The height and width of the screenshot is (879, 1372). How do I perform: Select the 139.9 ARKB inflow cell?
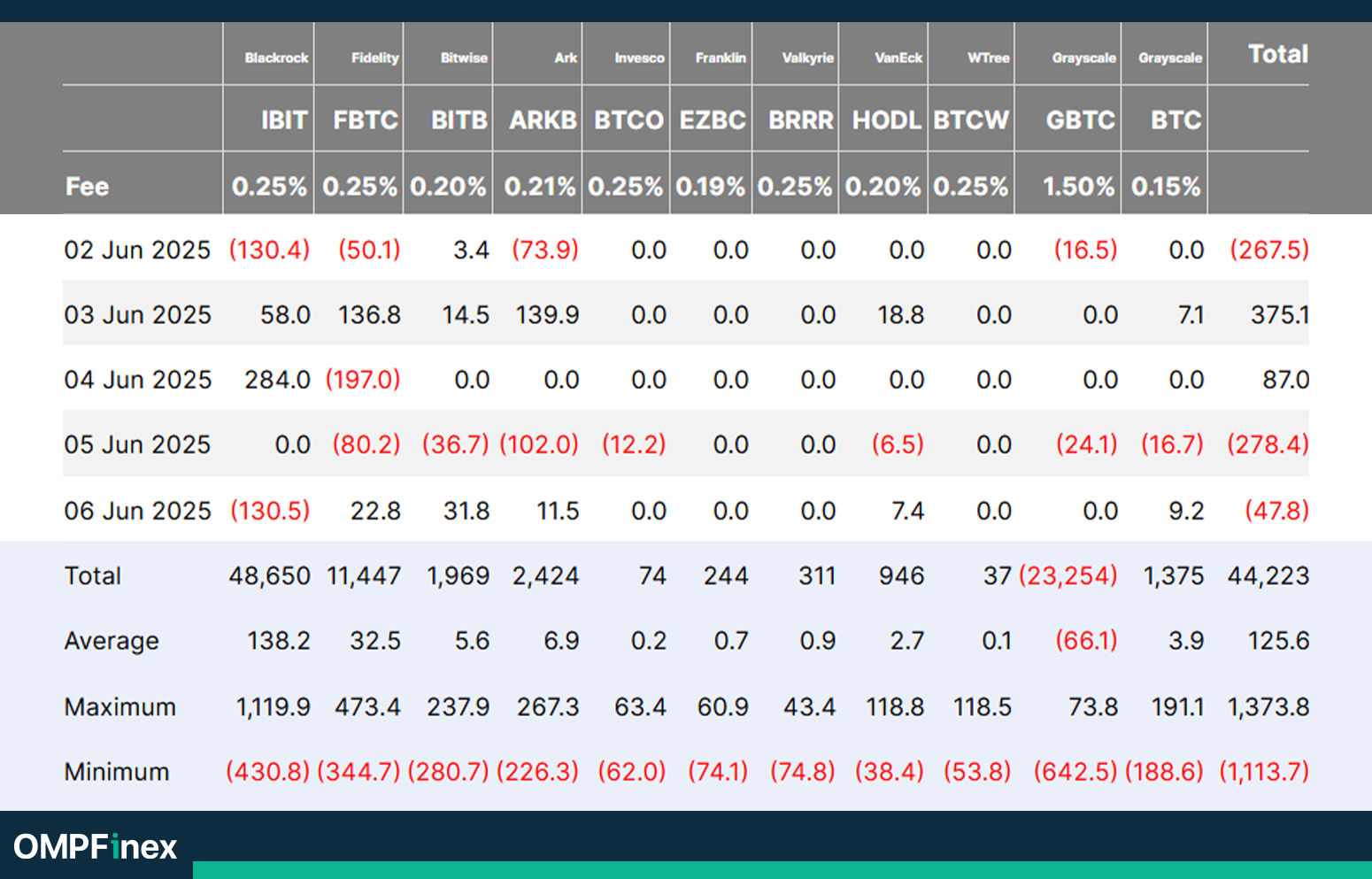[547, 314]
